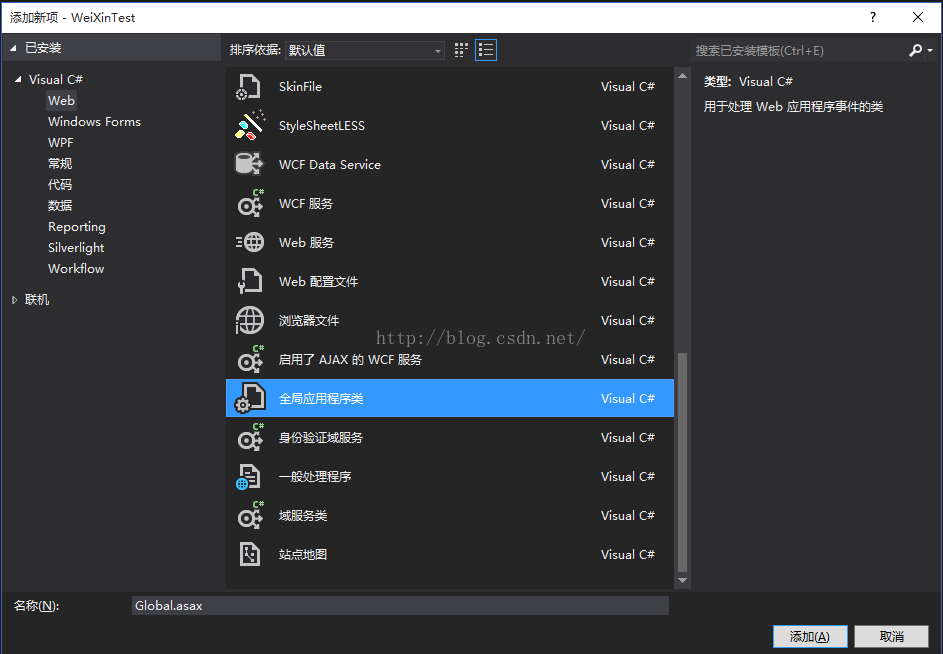
Task: Select the WPF category
Action: pos(61,143)
